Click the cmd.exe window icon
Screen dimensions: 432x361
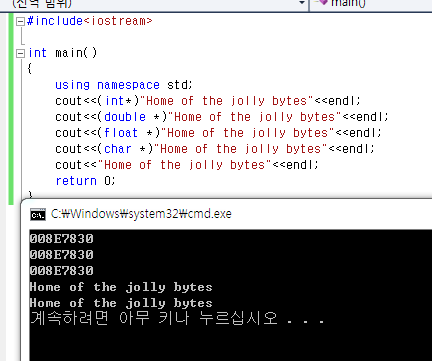coord(38,214)
